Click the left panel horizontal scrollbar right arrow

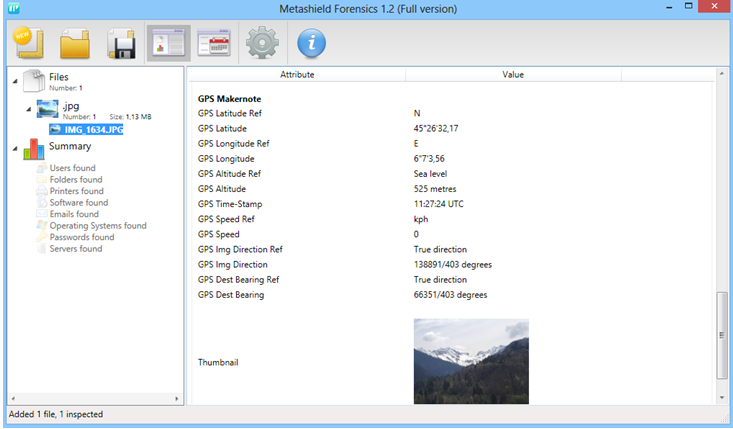[178, 398]
